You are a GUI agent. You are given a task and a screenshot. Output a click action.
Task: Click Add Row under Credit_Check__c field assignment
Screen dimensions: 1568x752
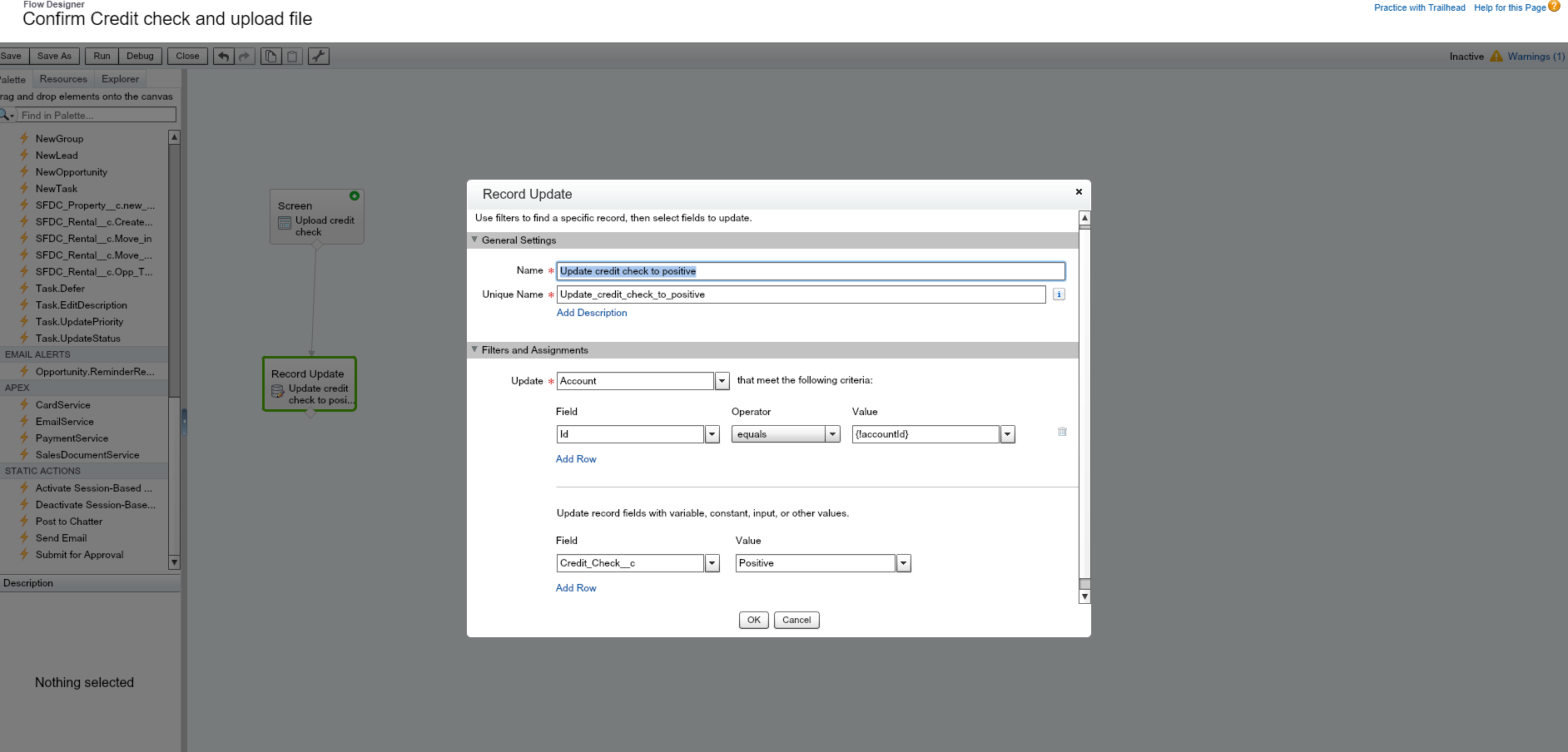click(x=576, y=588)
